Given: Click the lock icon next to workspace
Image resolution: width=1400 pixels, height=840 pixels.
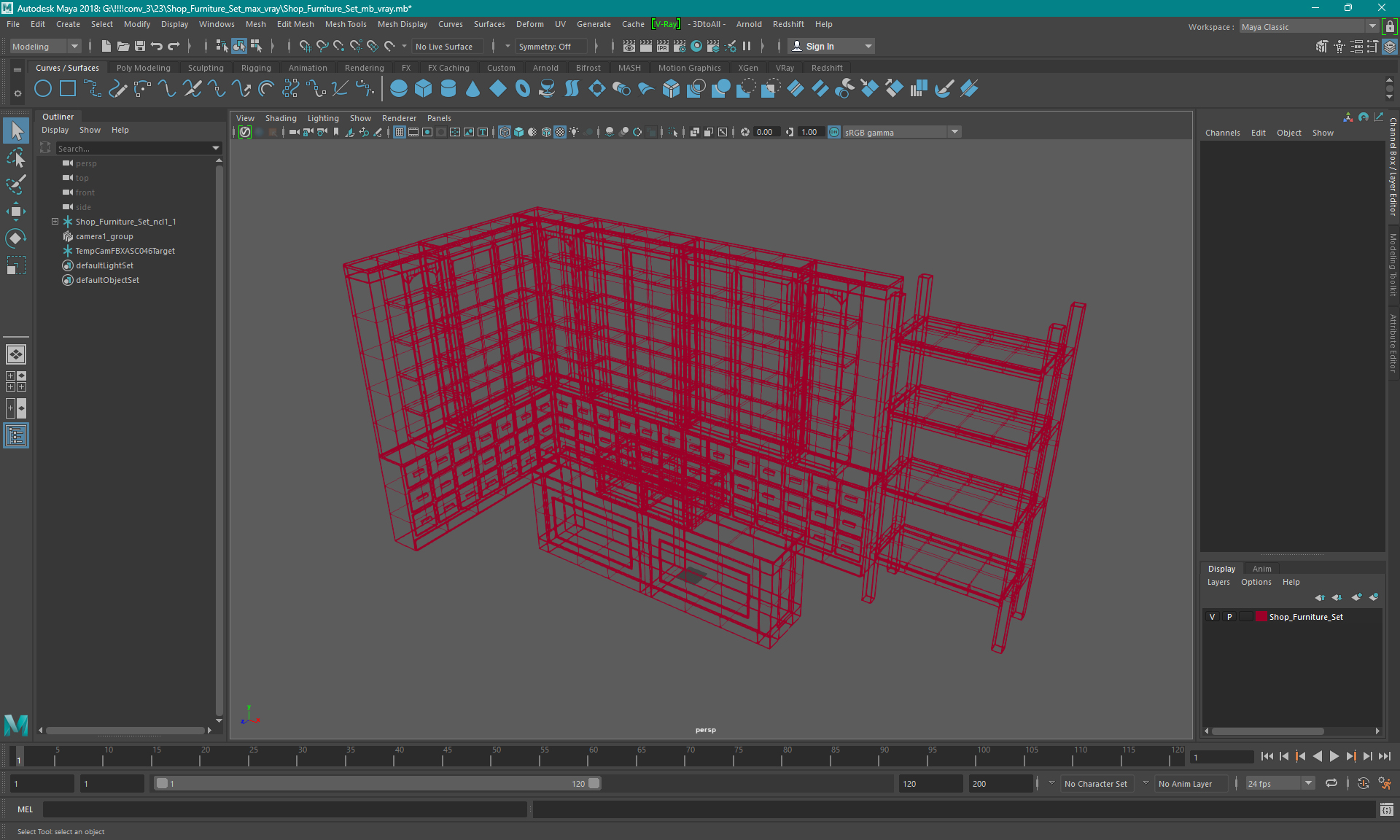Looking at the screenshot, I should click(x=1390, y=27).
